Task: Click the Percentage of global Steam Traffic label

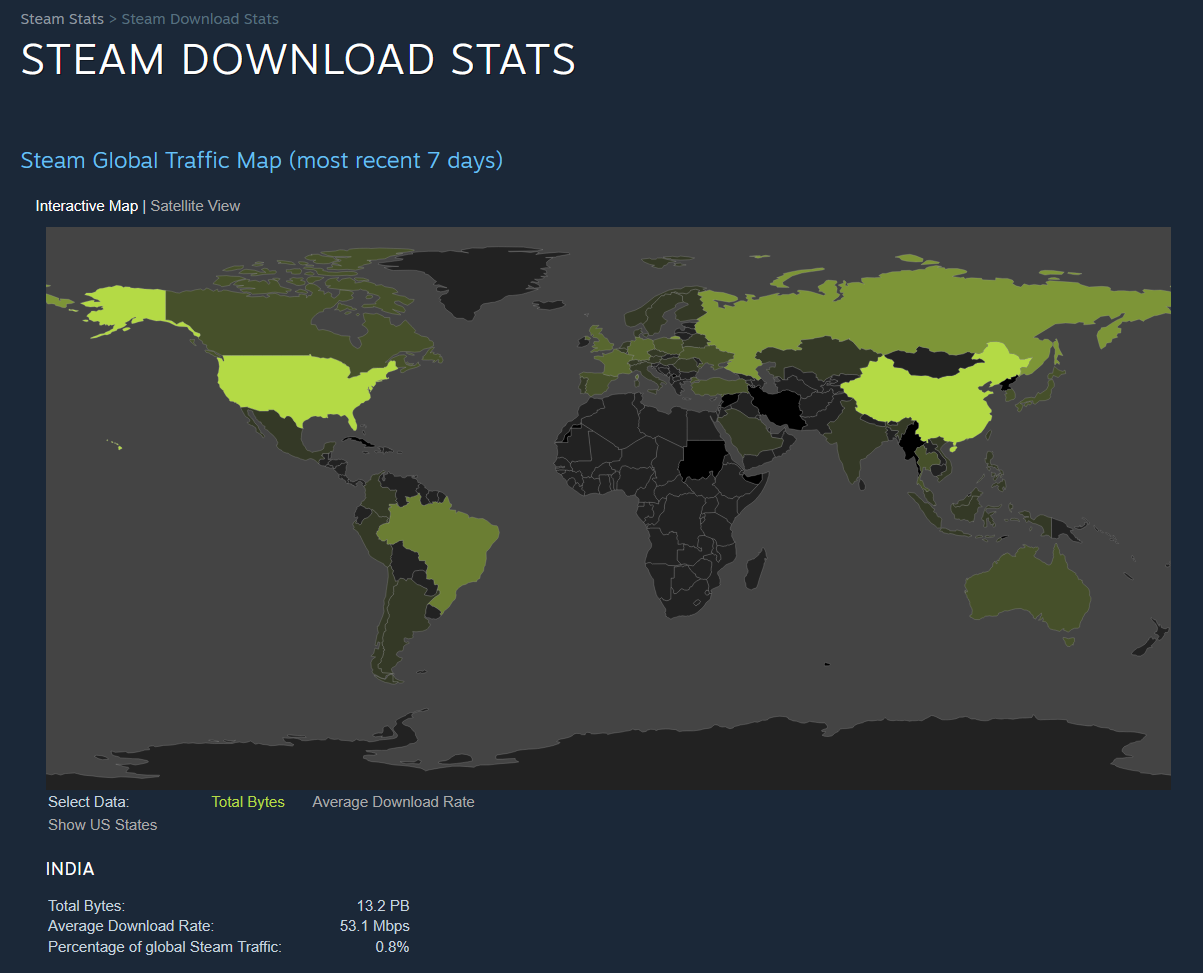Action: tap(165, 947)
